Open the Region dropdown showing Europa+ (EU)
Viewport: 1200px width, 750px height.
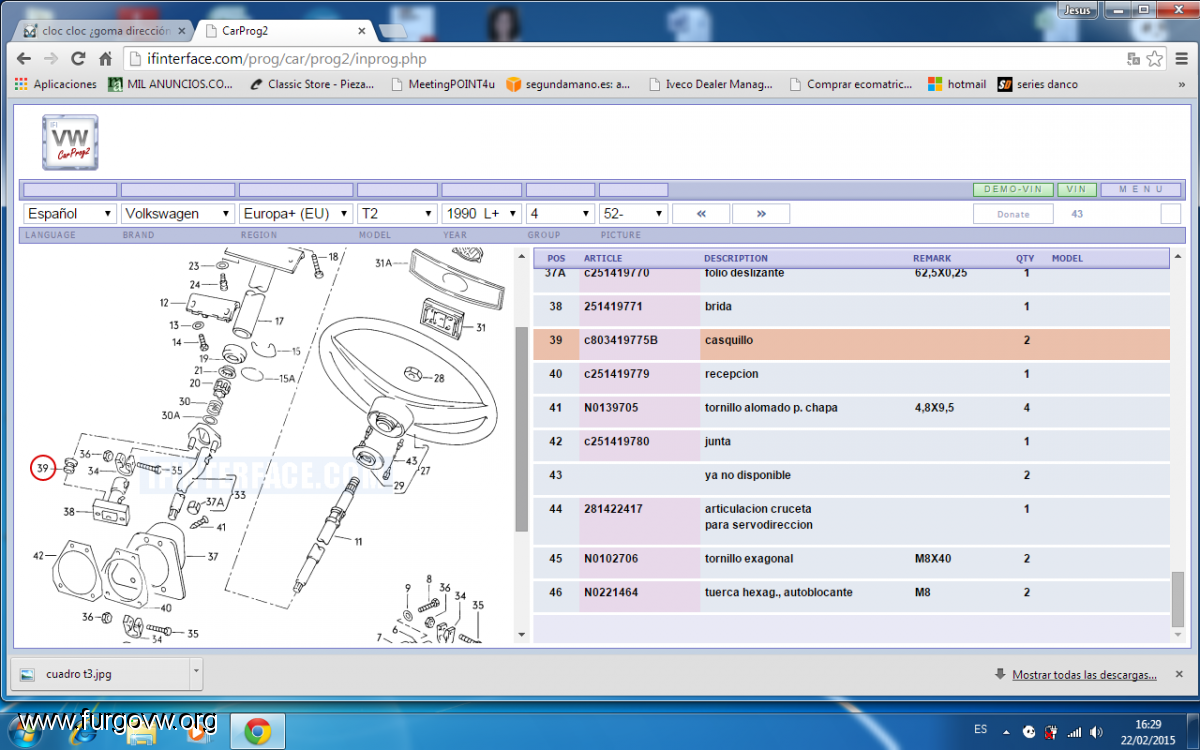[296, 213]
